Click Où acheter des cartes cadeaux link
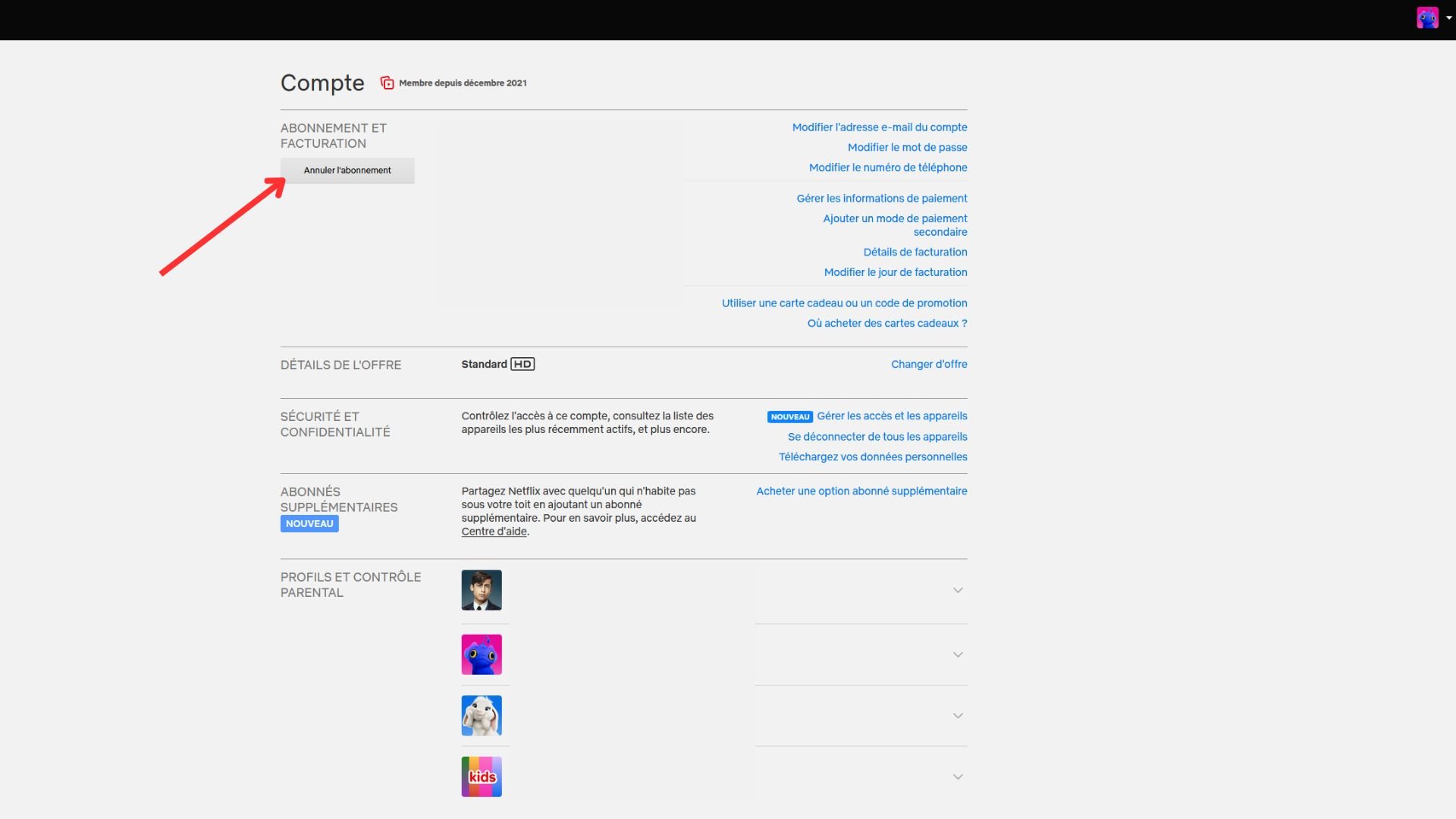This screenshot has height=819, width=1456. [x=887, y=323]
